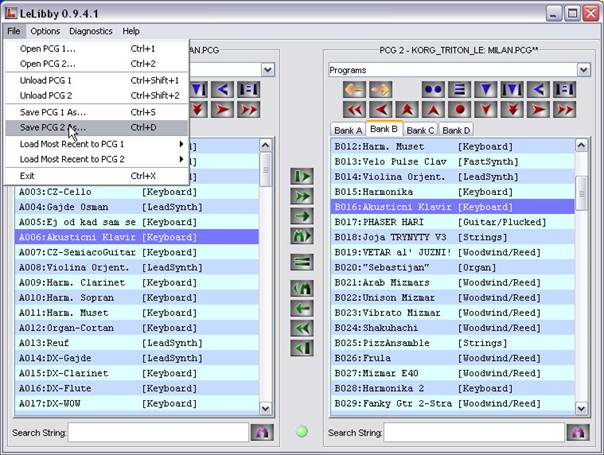Image resolution: width=604 pixels, height=455 pixels.
Task: Click the red double-left arrow in PCG 2
Action: coord(354,109)
